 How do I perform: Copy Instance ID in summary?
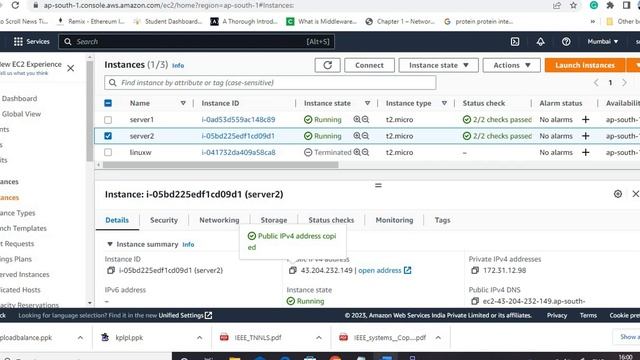(111, 270)
